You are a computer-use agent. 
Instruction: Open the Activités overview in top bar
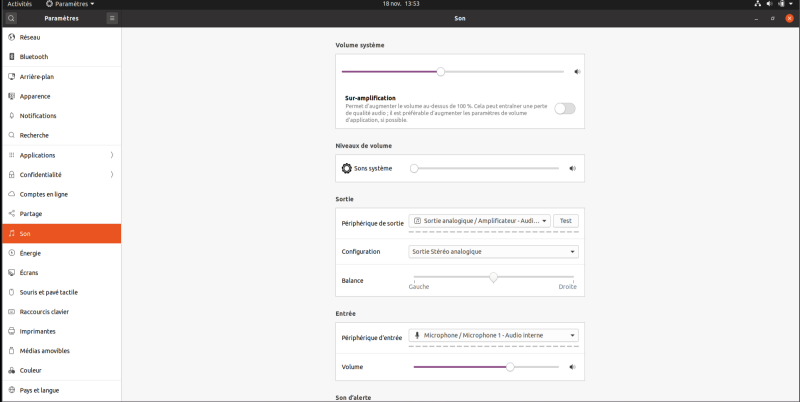coord(19,4)
